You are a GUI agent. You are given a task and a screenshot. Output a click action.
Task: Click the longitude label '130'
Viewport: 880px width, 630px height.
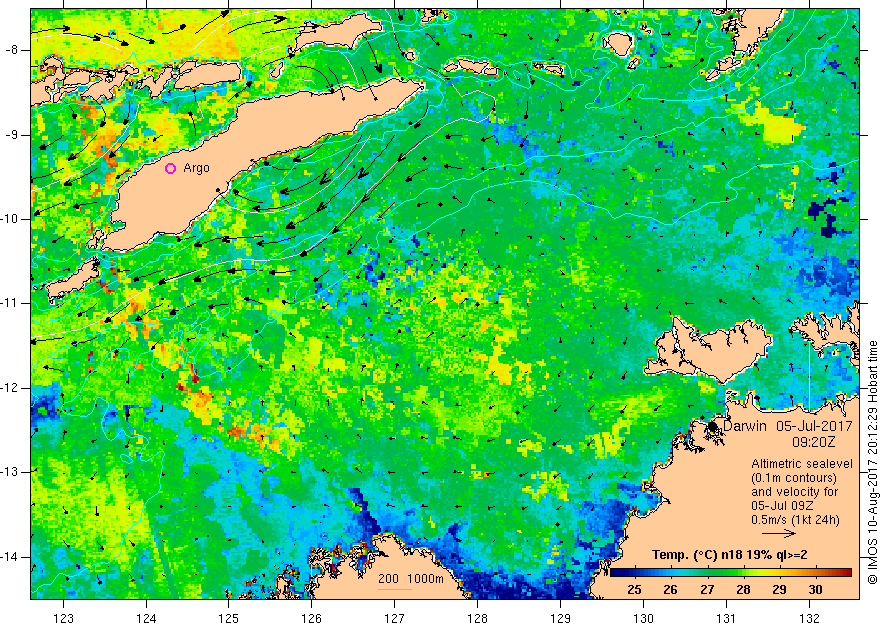pyautogui.click(x=643, y=618)
